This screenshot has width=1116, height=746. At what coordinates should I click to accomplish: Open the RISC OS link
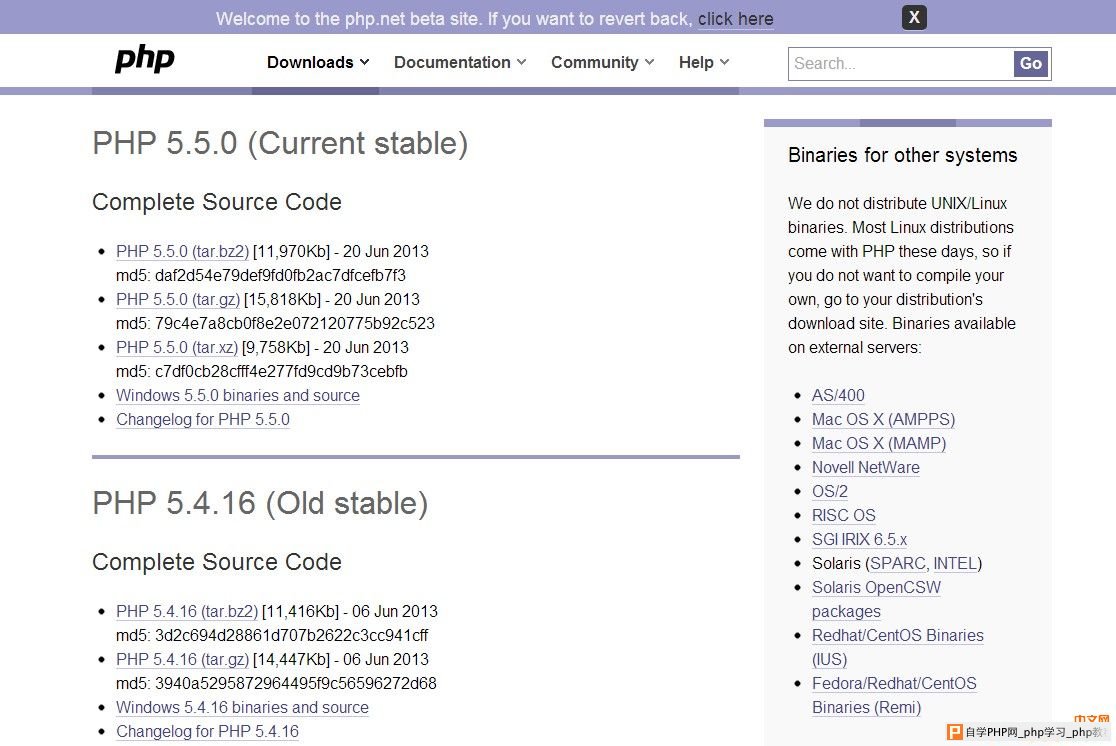843,515
